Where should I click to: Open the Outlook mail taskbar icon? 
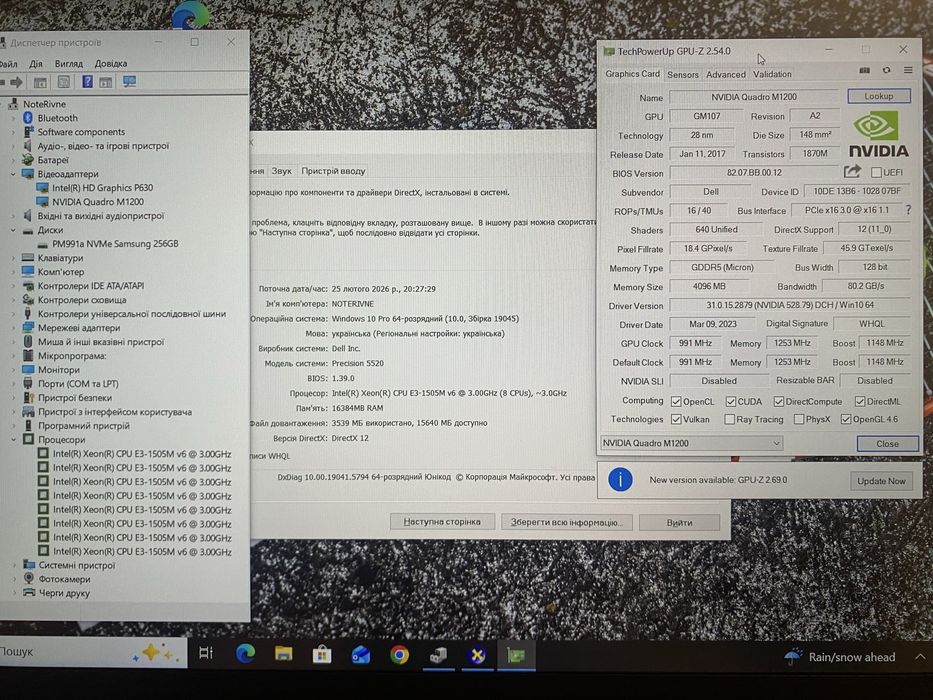click(x=361, y=655)
